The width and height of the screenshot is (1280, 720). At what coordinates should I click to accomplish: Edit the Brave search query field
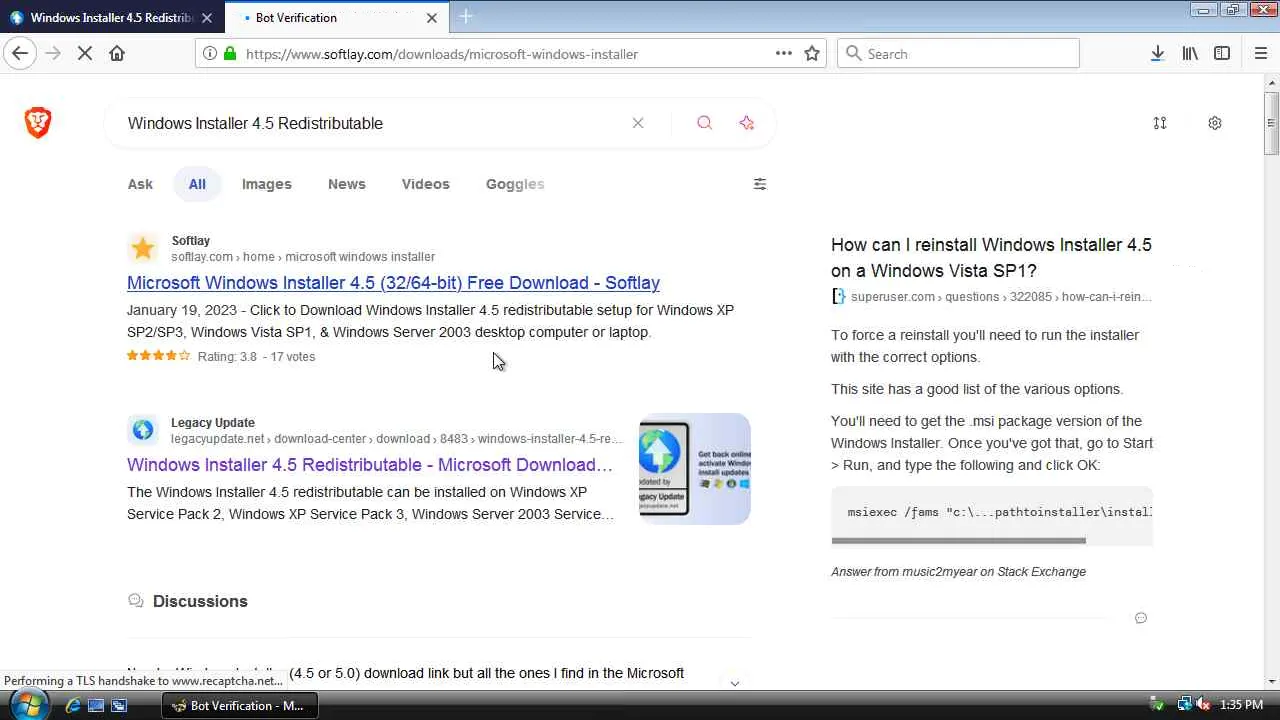(x=370, y=123)
